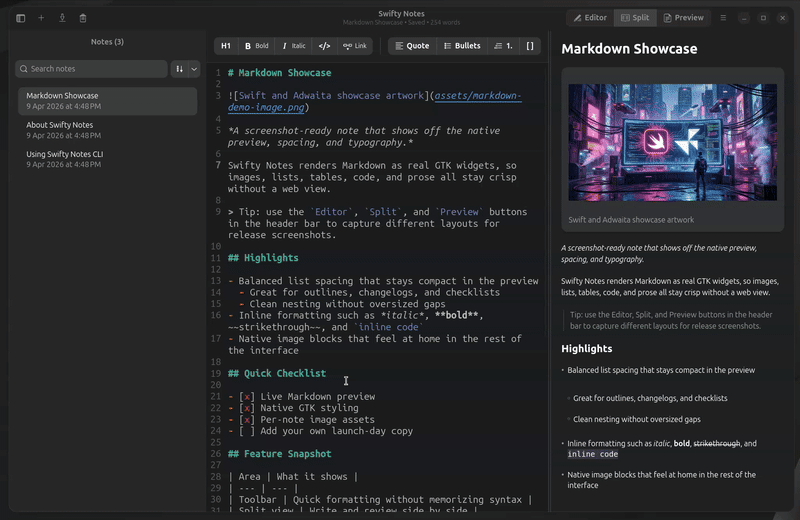This screenshot has width=800, height=520.
Task: Insert a Link from toolbar
Action: click(354, 46)
